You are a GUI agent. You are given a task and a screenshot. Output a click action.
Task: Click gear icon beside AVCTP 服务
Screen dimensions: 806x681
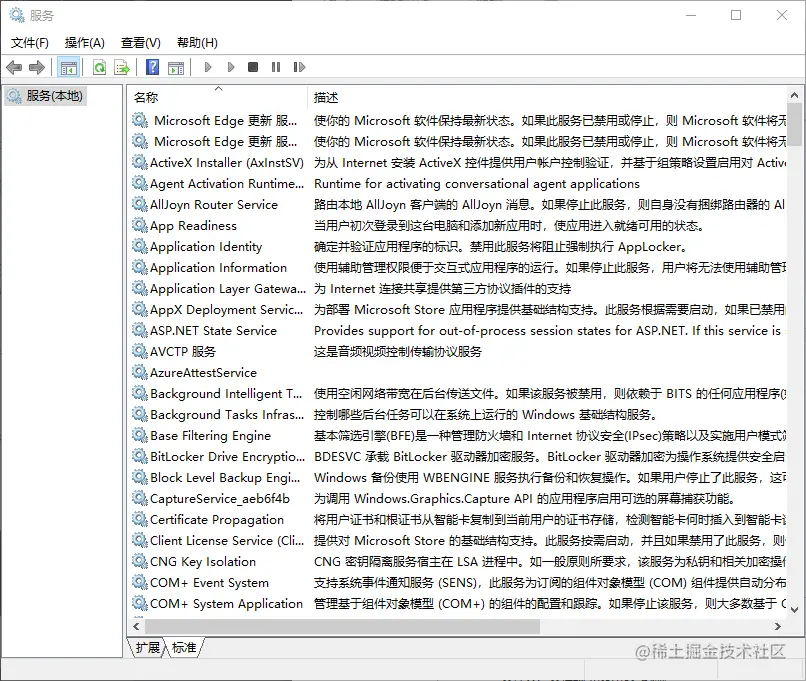pyautogui.click(x=140, y=351)
